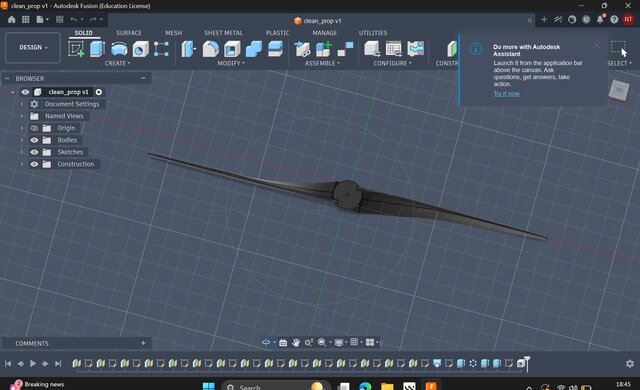Screen dimensions: 640x390
Task: Expand the Named Views node
Action: (x=22, y=116)
